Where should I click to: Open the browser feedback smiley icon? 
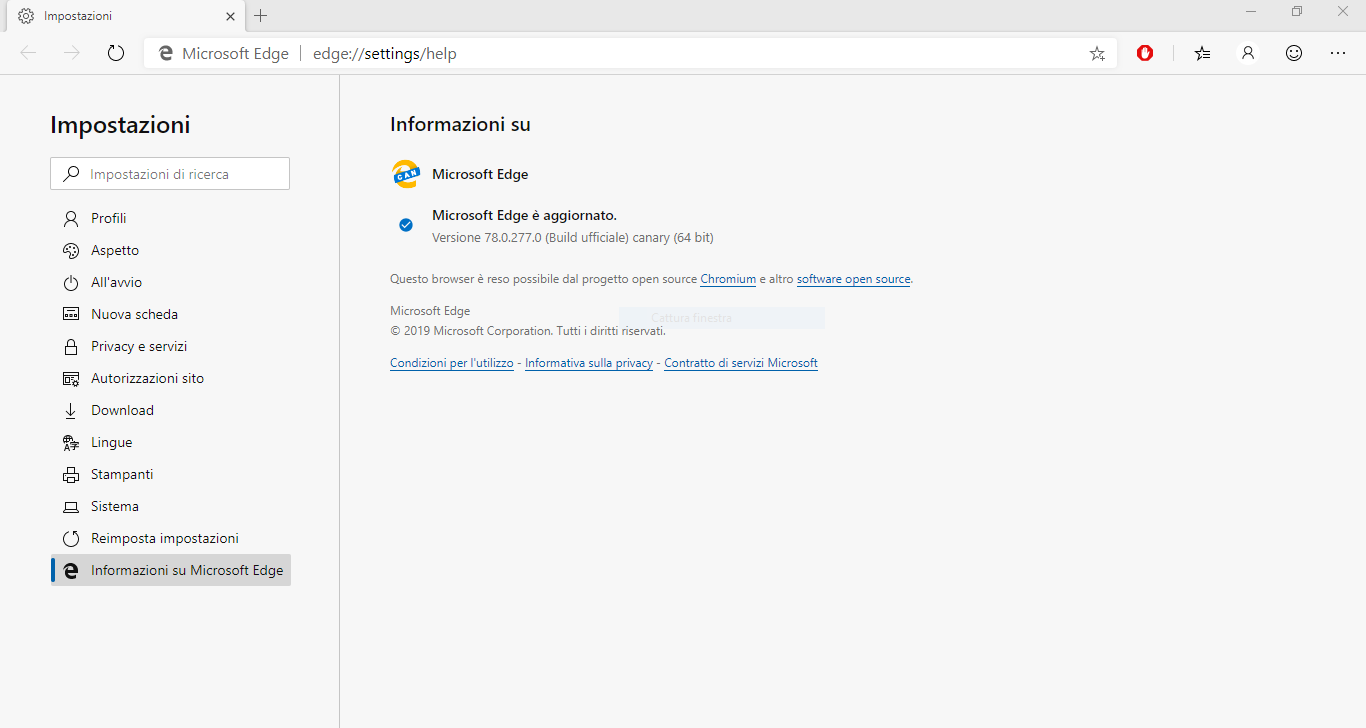click(x=1293, y=53)
